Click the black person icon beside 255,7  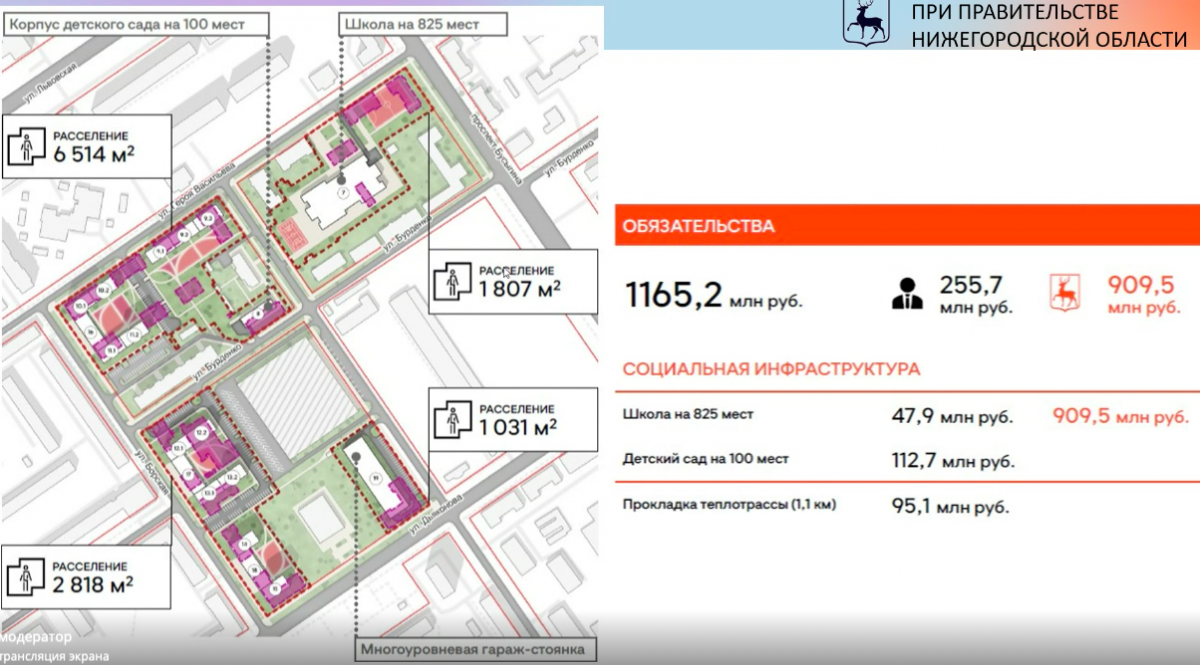click(x=908, y=294)
